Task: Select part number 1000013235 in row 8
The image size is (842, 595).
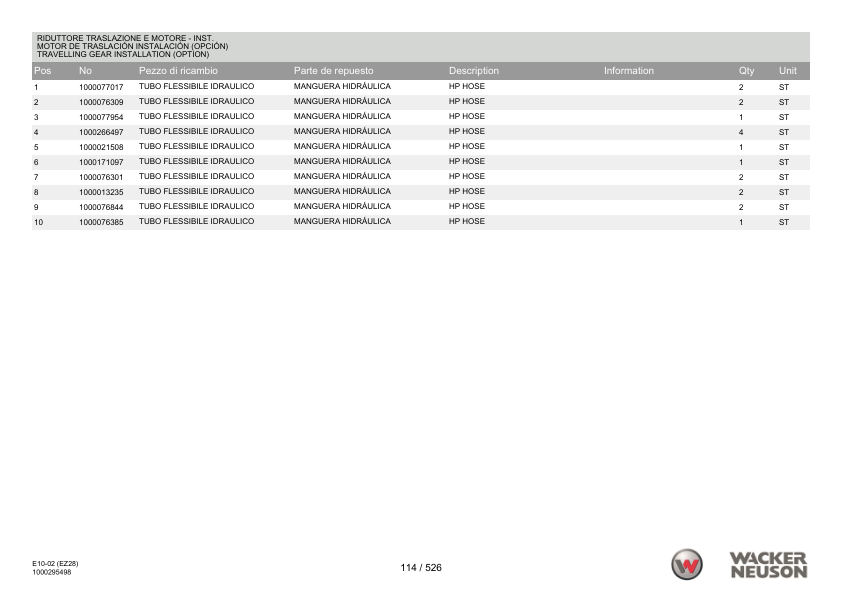Action: click(x=101, y=192)
